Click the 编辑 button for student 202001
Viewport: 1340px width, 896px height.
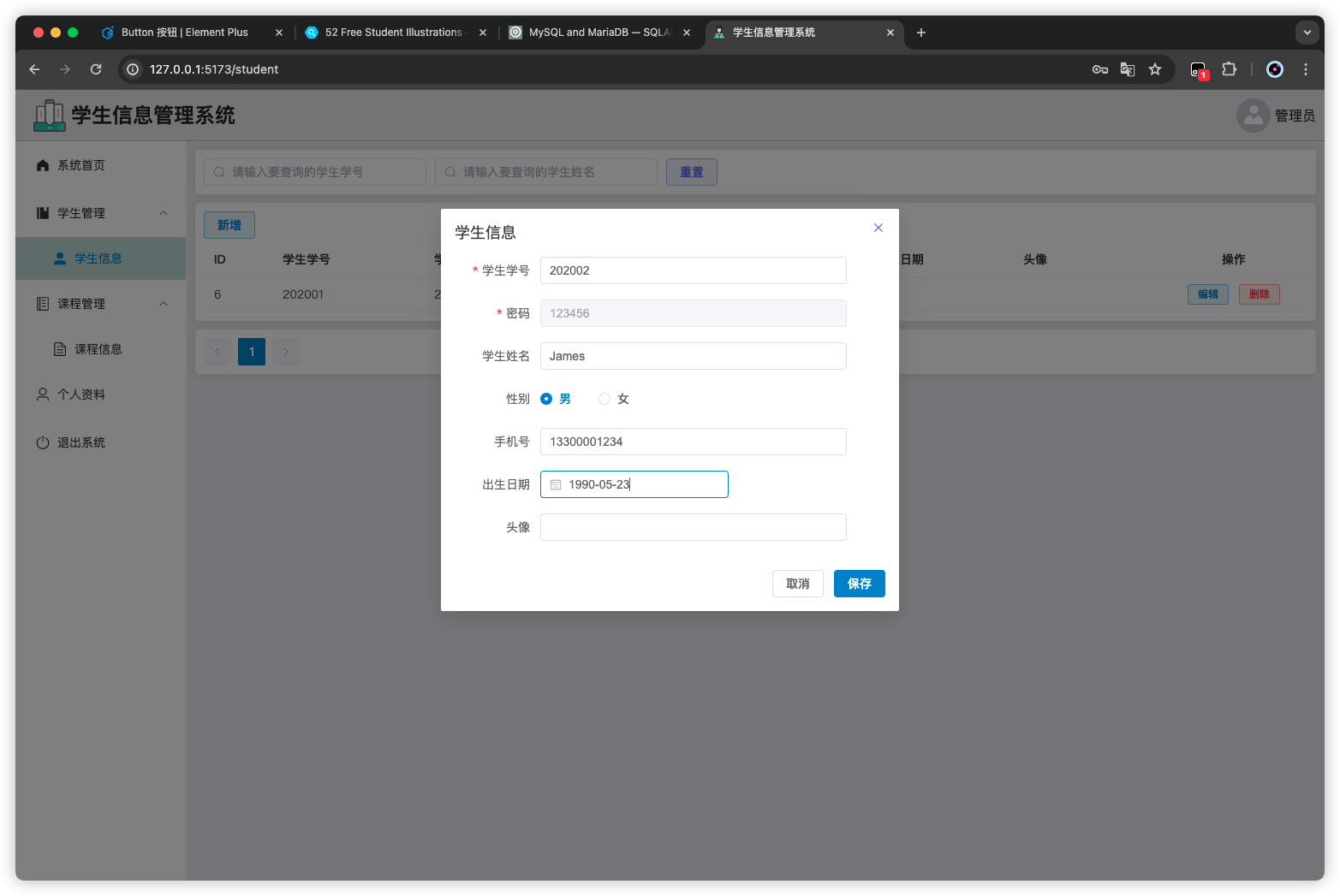[x=1208, y=294]
